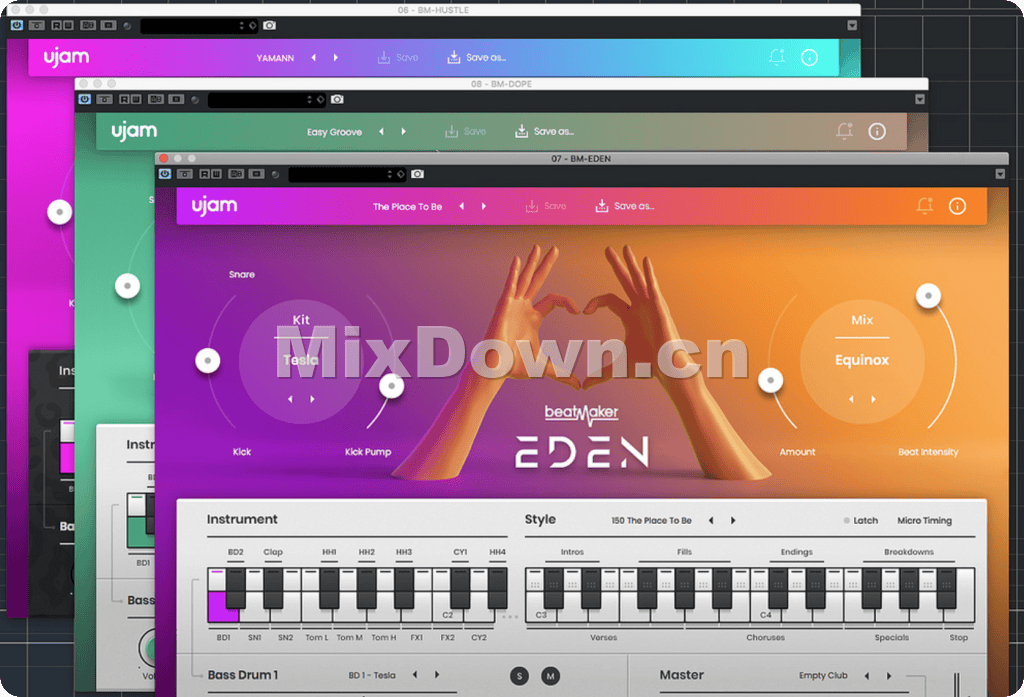Viewport: 1024px width, 697px height.
Task: Click Save as… in the EDEN header
Action: [624, 206]
